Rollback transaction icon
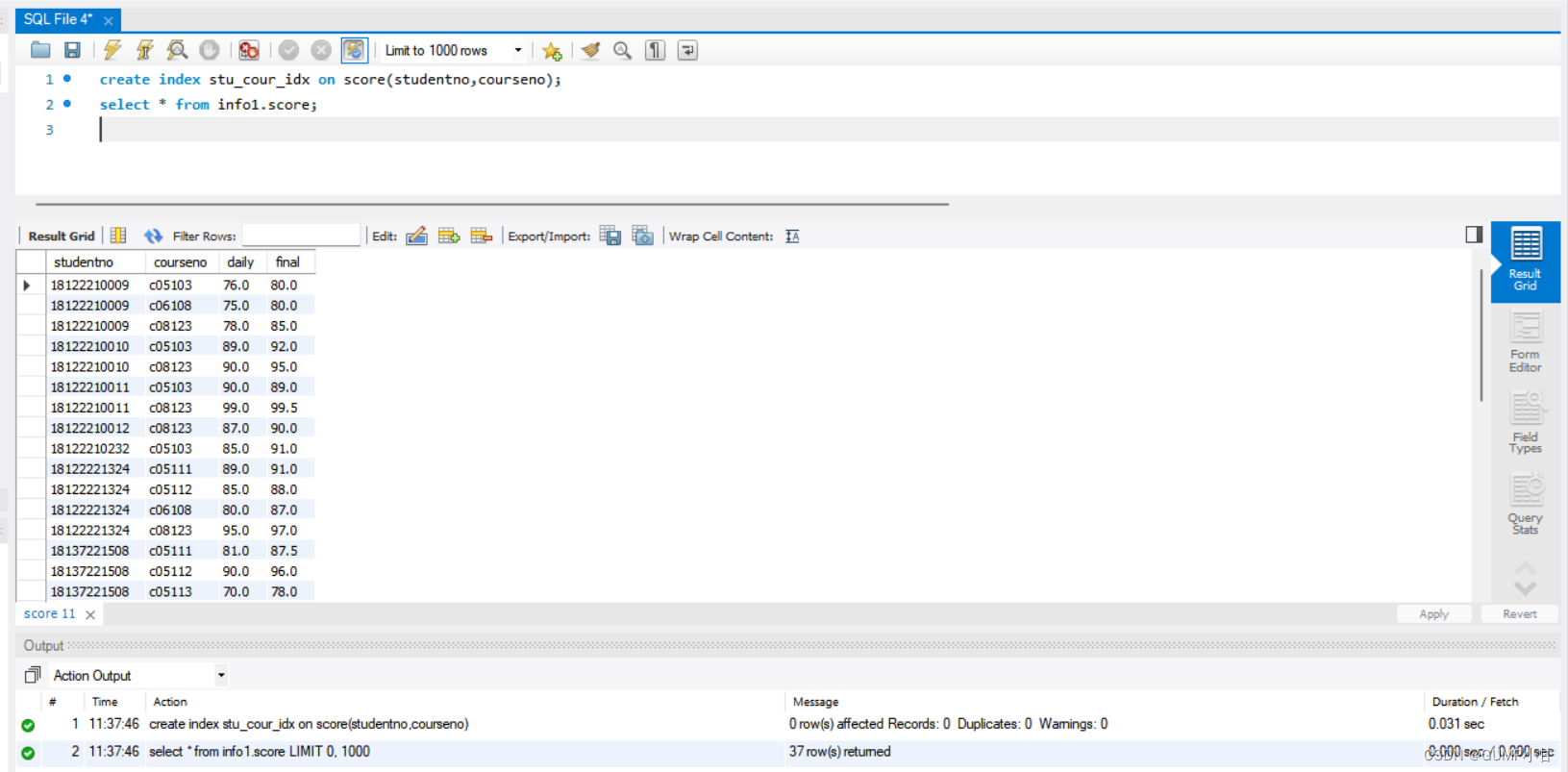This screenshot has height=772, width=1568. point(321,50)
